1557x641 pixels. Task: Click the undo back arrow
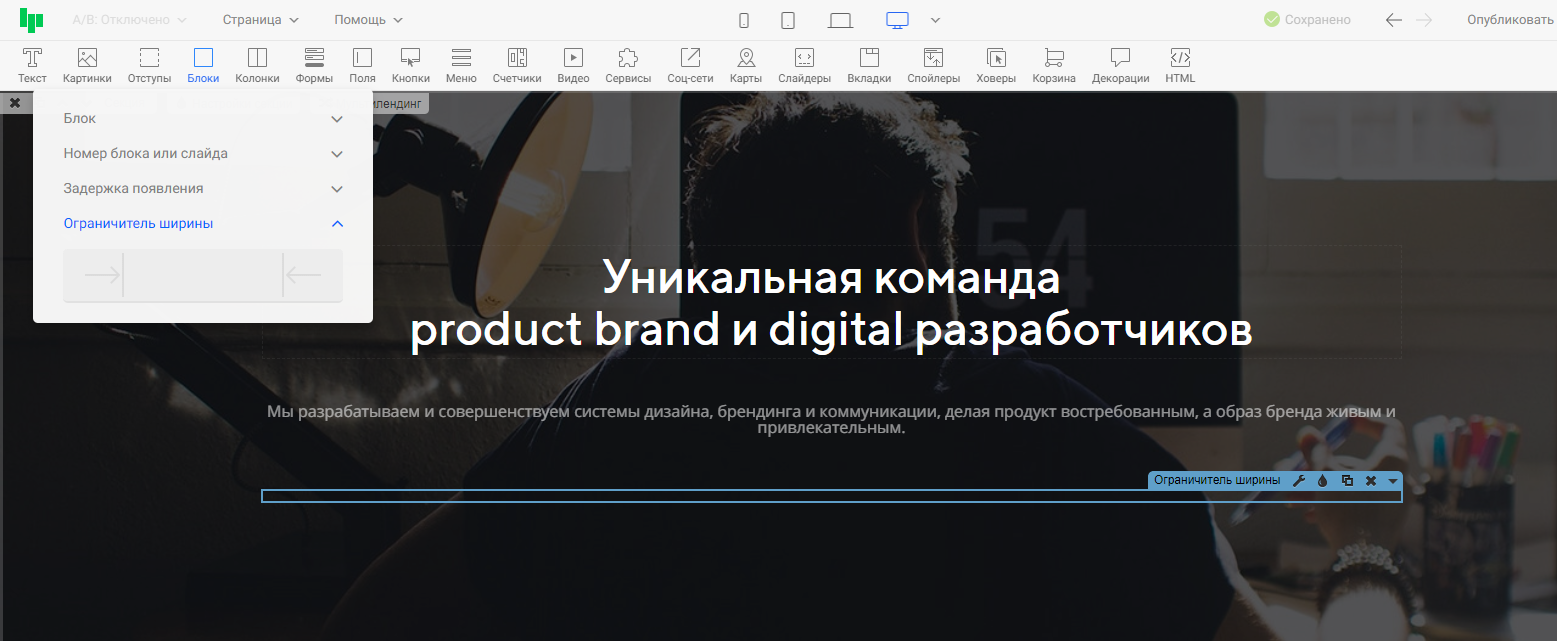1394,20
